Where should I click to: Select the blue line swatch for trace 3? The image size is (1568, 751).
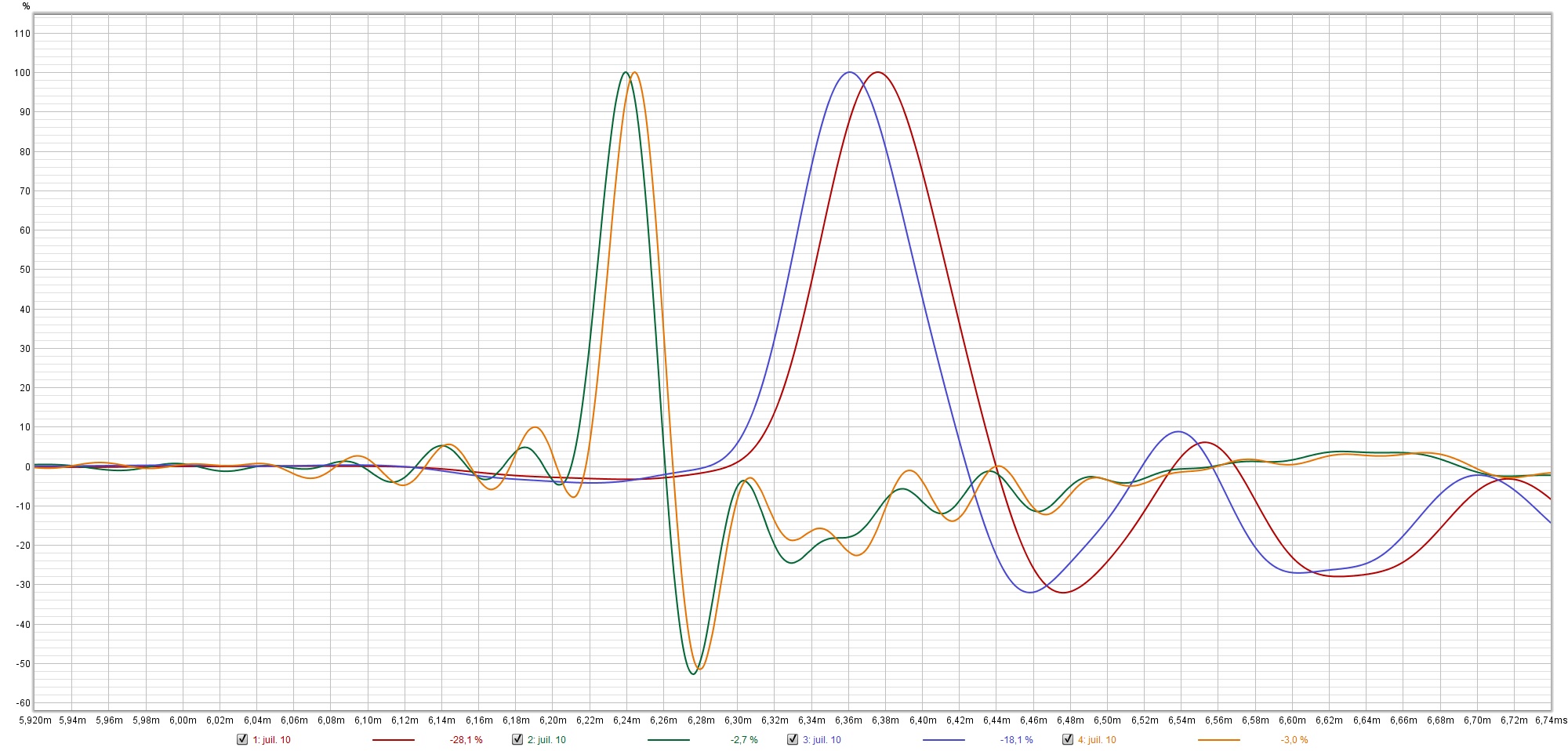943,740
